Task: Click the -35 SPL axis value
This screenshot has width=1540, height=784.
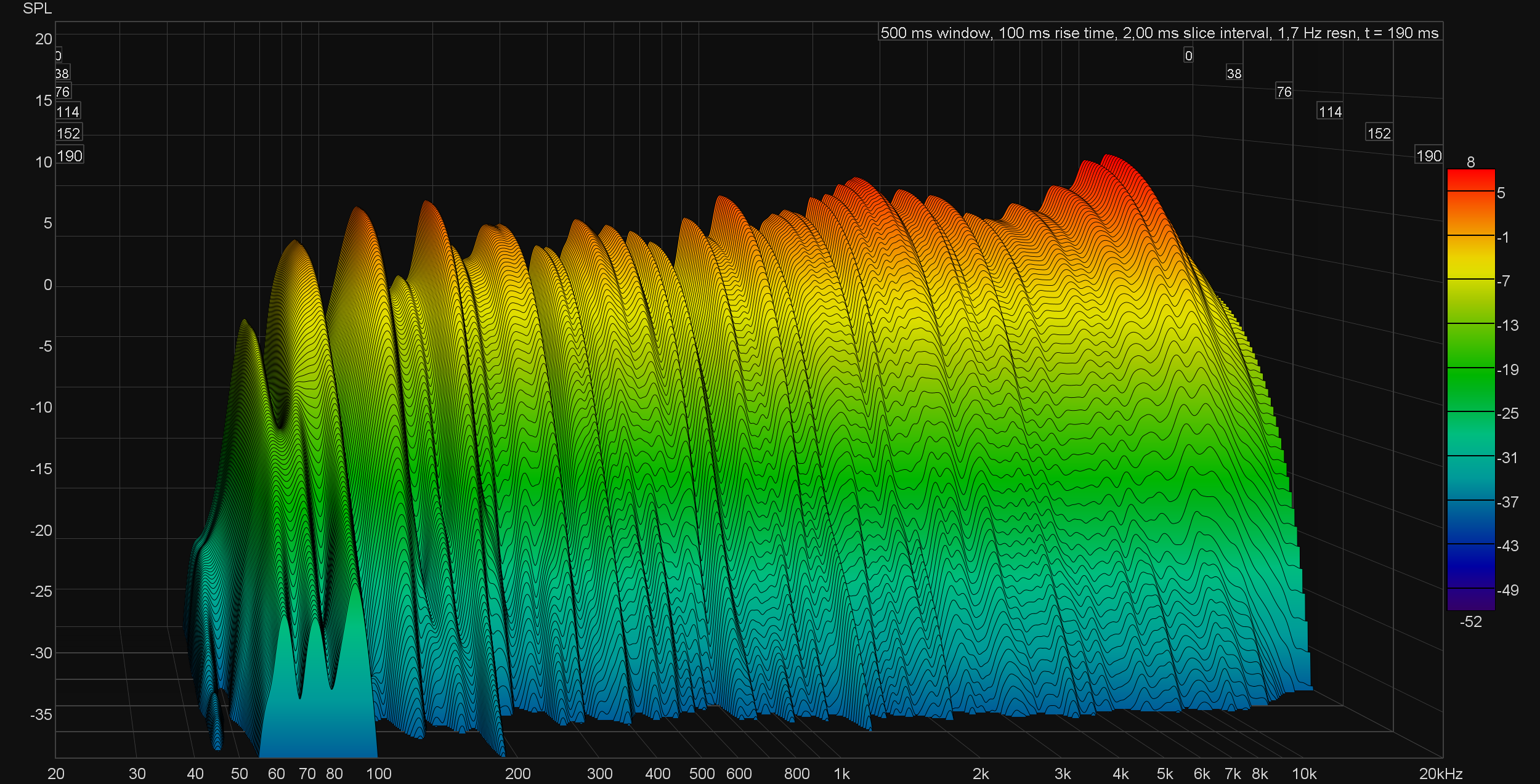Action: 41,714
